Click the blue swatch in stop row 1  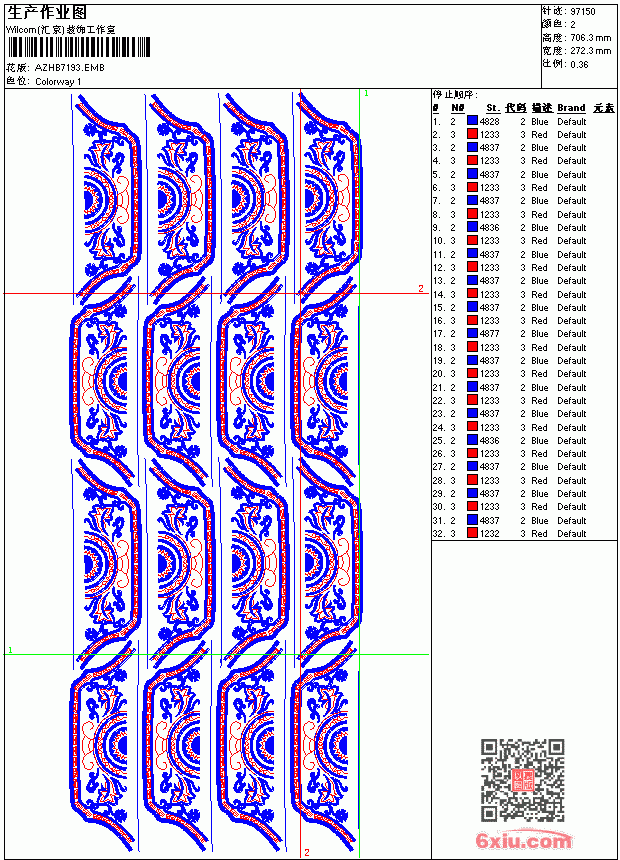(472, 121)
